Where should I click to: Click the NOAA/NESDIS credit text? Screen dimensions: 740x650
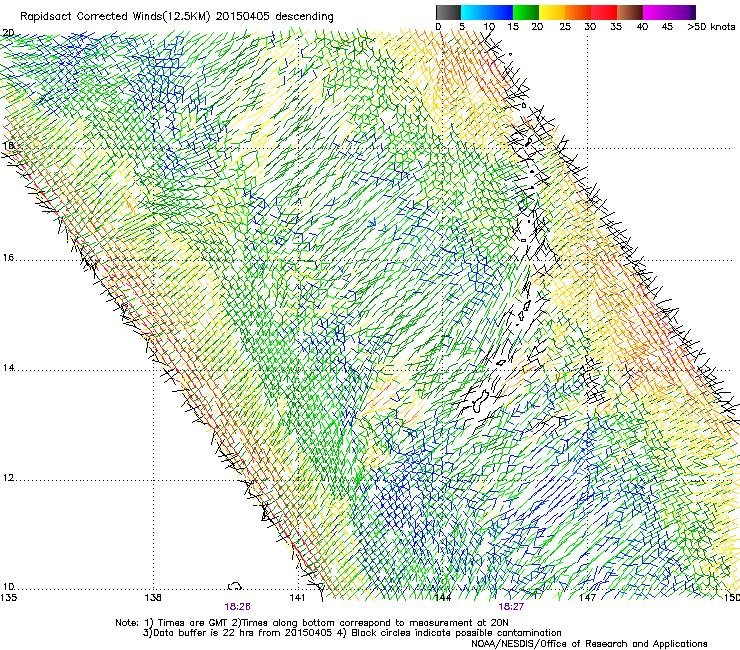[589, 644]
